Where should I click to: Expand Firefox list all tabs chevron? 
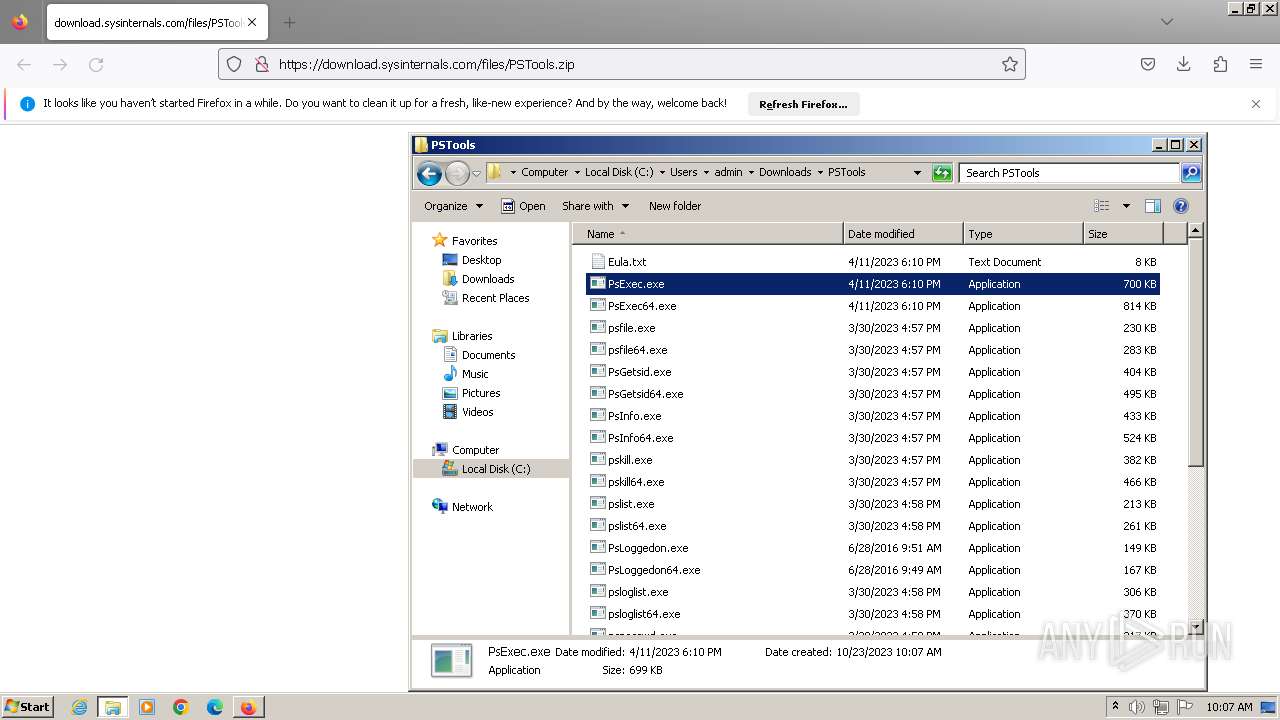(1167, 22)
